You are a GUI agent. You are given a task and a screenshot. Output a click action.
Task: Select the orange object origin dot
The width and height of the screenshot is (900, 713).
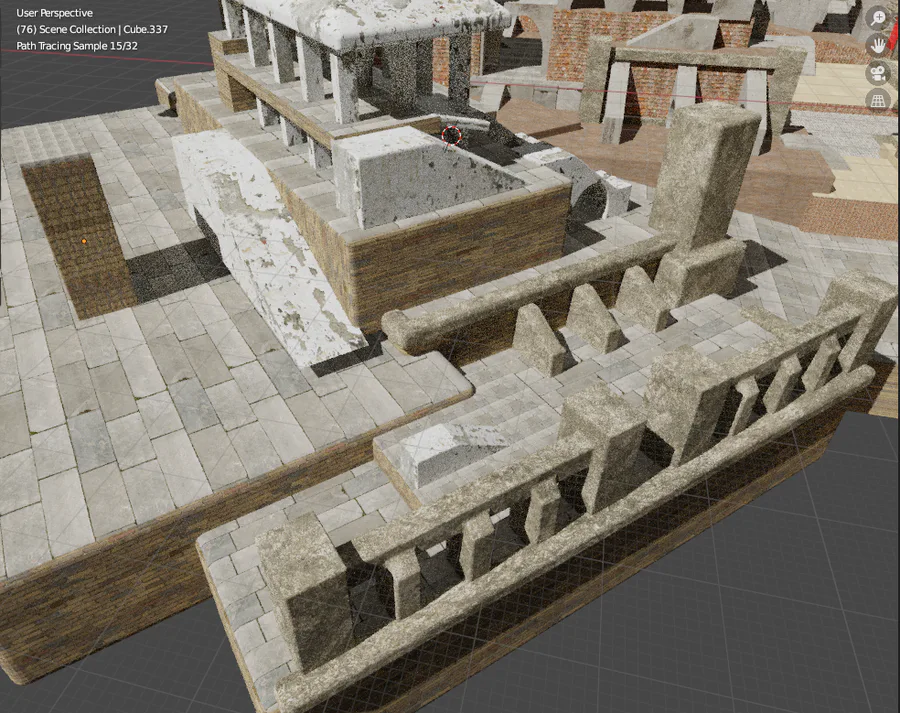pyautogui.click(x=84, y=241)
